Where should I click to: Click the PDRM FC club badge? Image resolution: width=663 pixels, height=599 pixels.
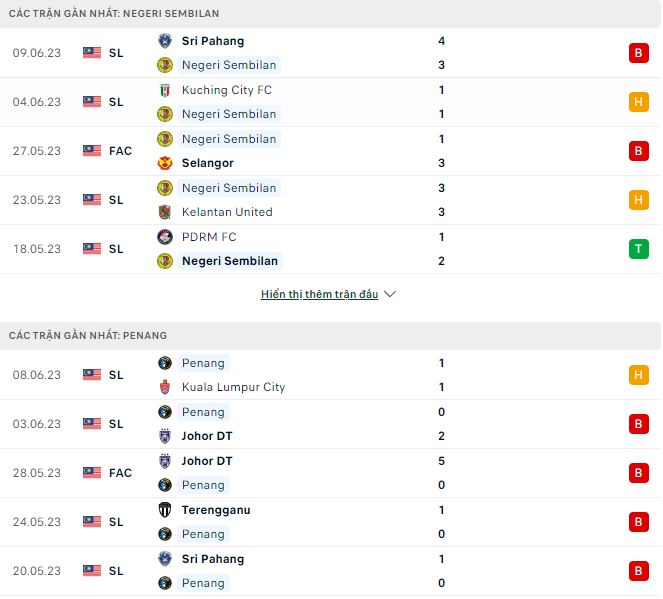click(165, 237)
